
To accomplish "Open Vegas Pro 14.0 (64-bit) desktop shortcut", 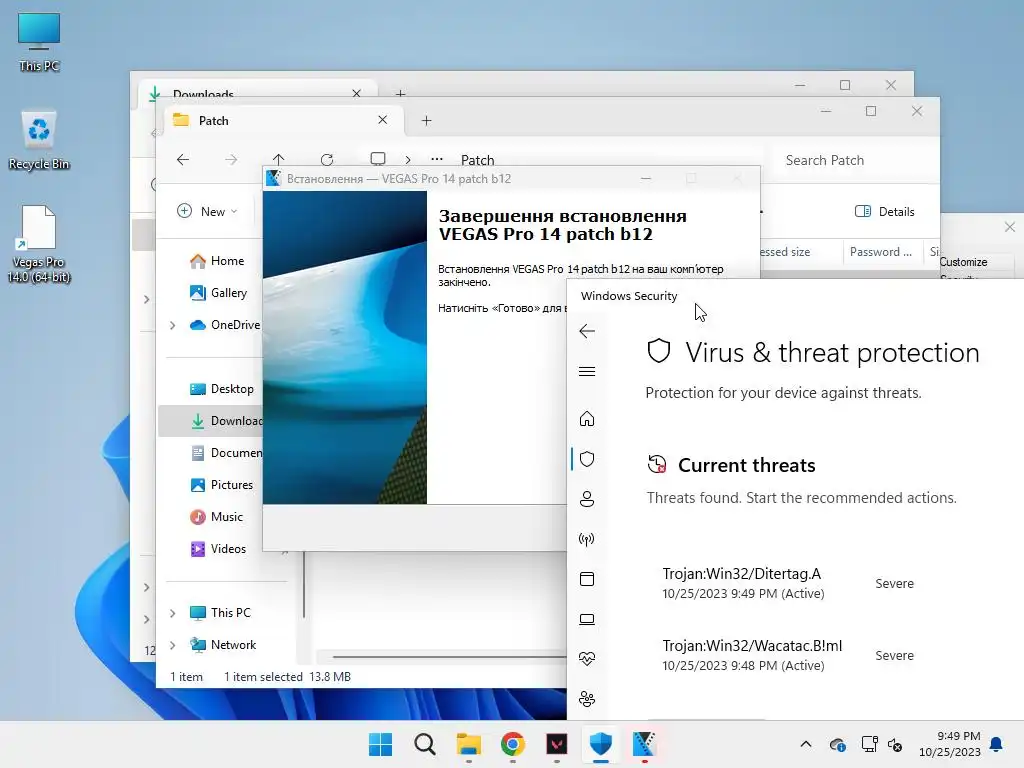I will (x=39, y=244).
